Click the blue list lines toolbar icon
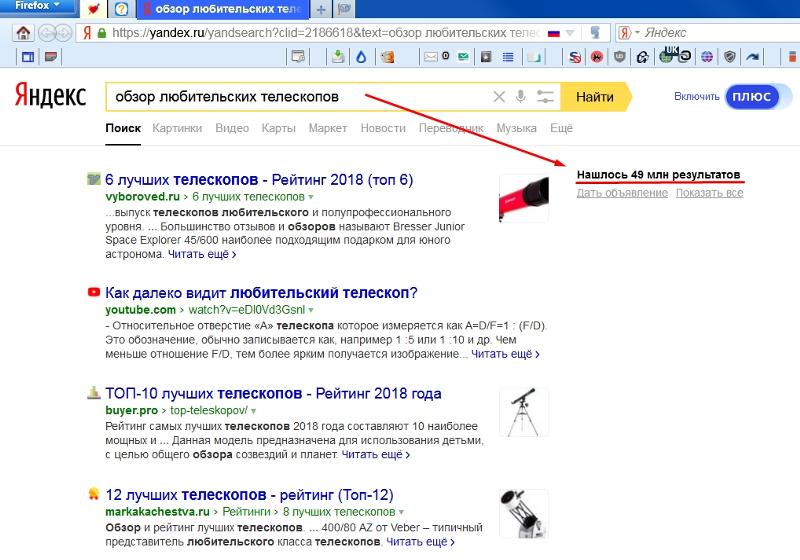 click(508, 57)
